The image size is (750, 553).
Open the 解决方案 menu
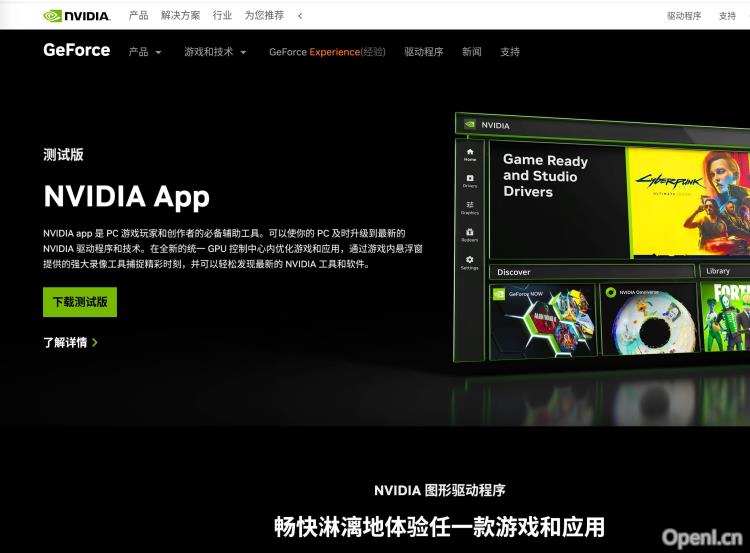point(180,16)
